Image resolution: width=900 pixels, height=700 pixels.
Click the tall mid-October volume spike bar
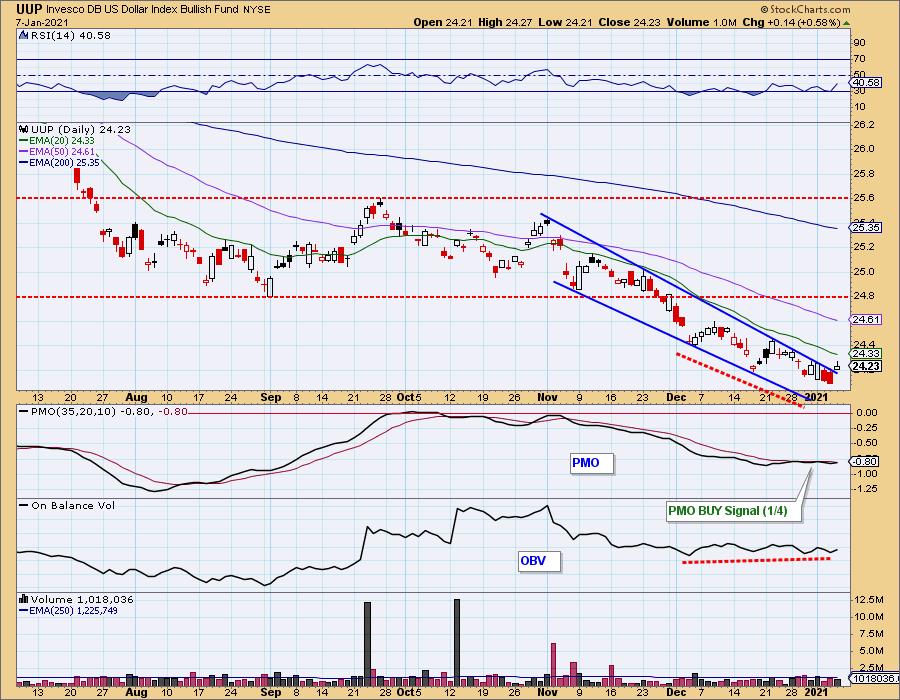click(457, 641)
